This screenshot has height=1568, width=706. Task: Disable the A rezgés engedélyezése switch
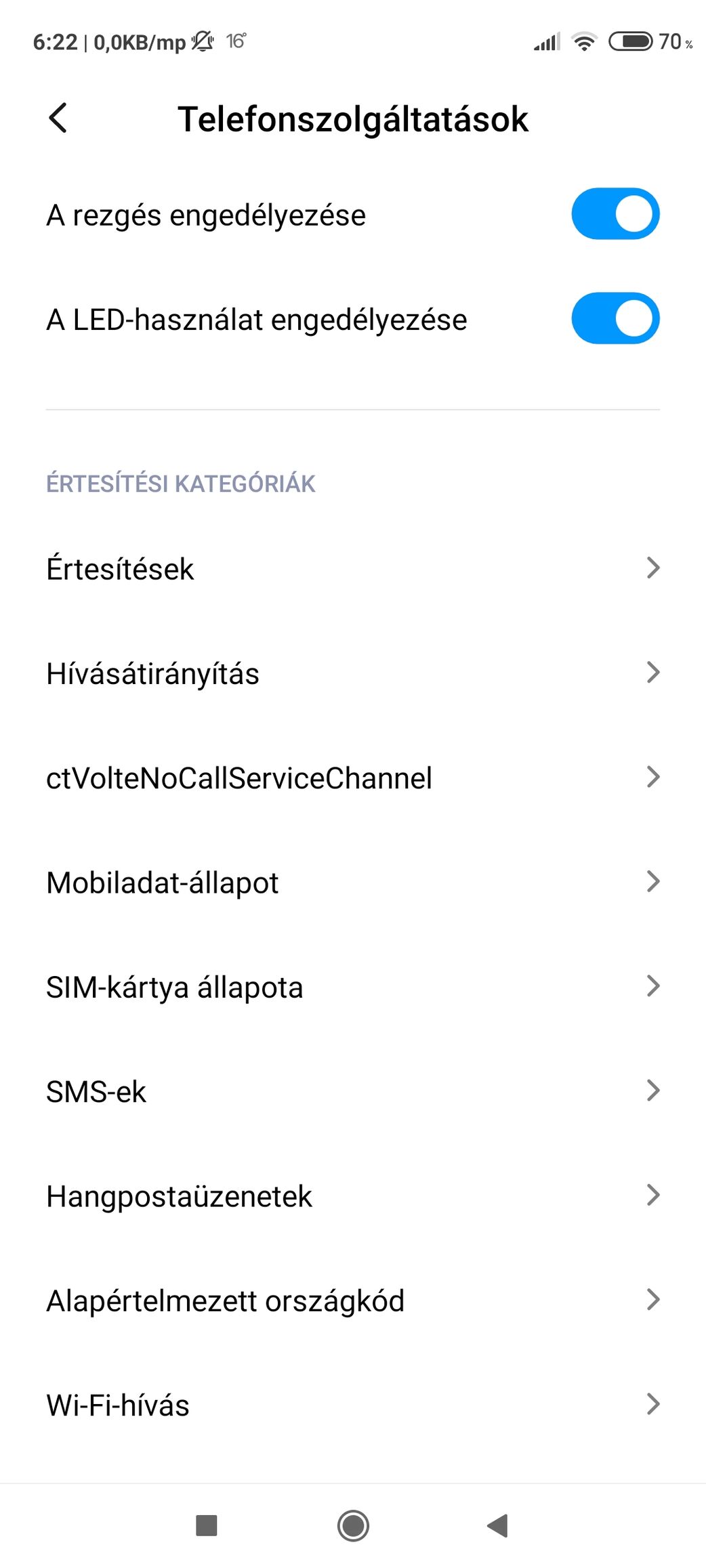tap(615, 214)
